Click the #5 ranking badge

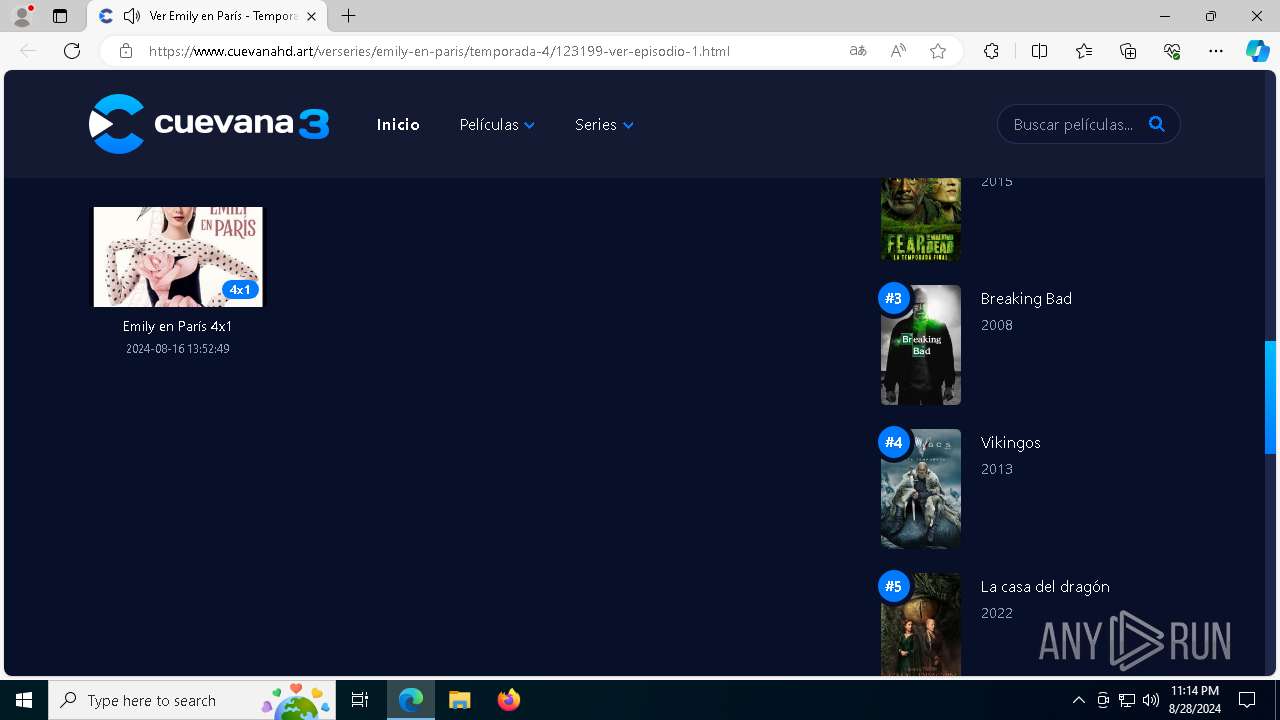(894, 587)
